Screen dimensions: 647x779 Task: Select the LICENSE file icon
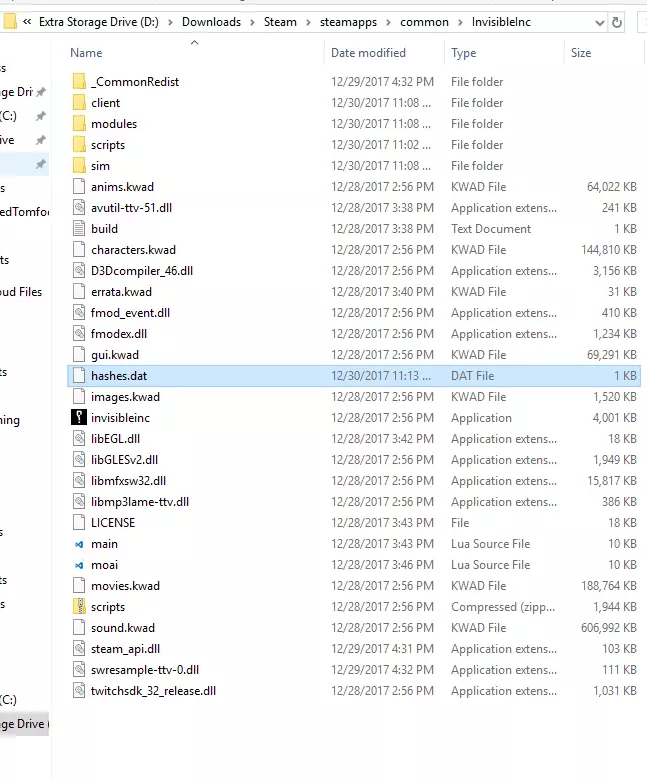pyautogui.click(x=79, y=523)
